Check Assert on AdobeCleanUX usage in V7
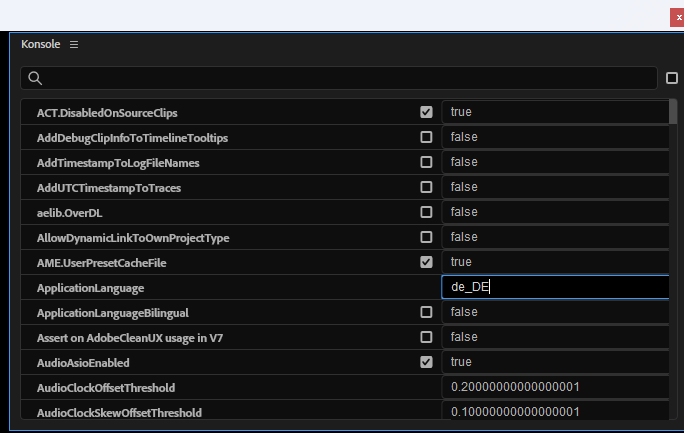684x433 pixels. tap(427, 337)
